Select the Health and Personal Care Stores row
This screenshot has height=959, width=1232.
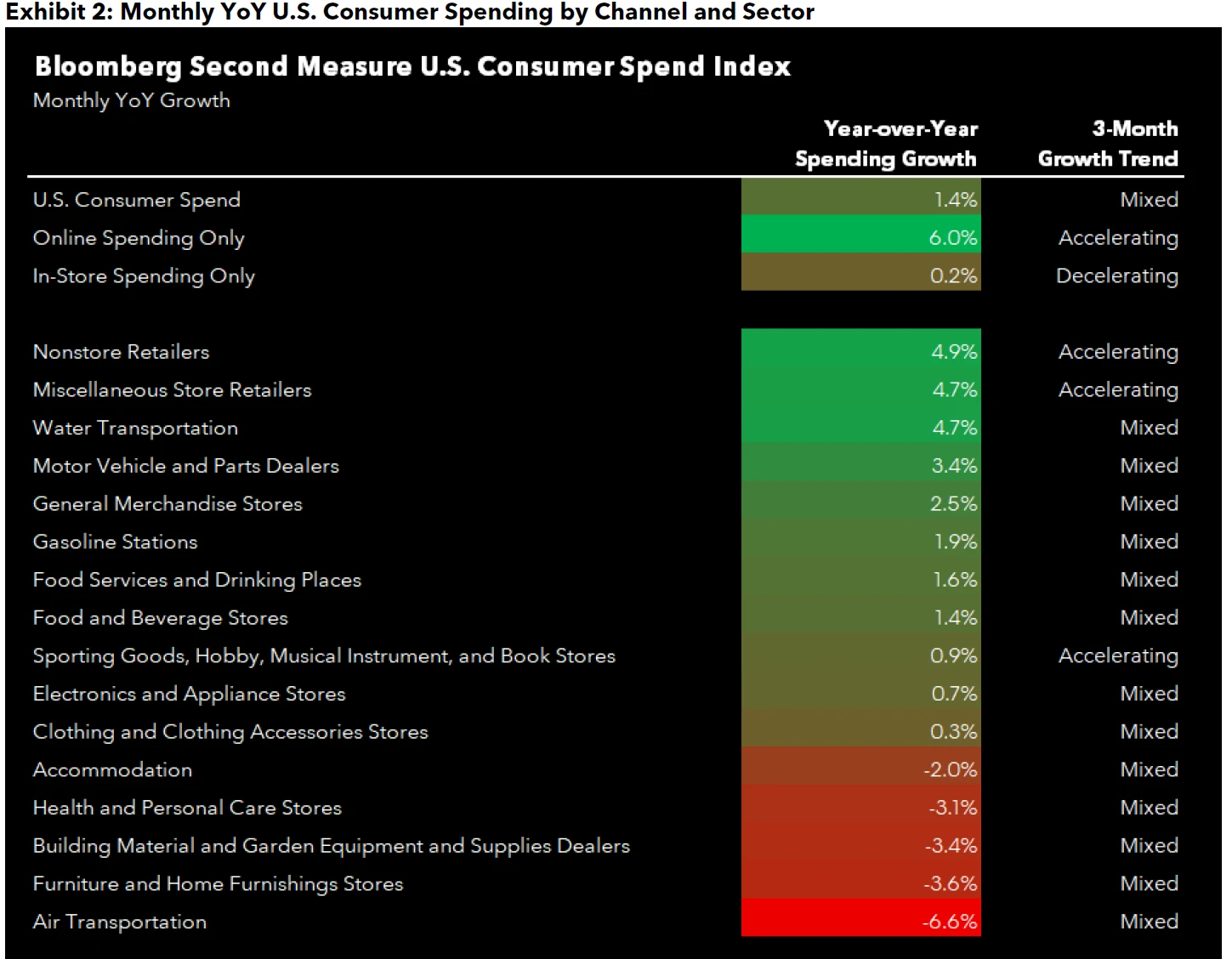186,807
